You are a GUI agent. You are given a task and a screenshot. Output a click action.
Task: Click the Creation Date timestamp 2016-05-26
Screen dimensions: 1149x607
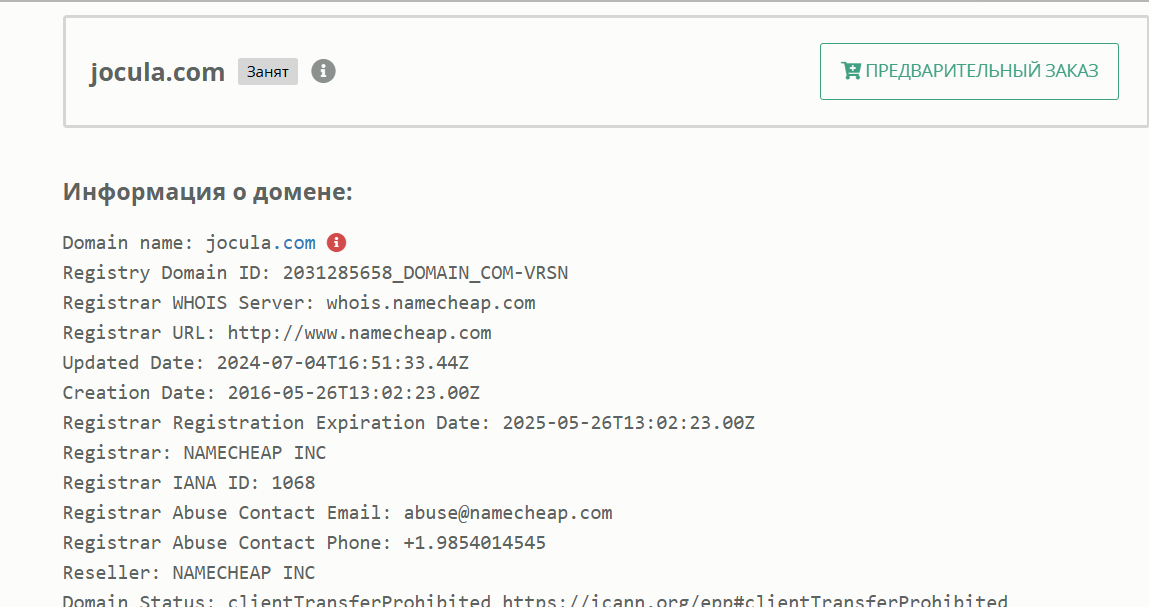(x=353, y=393)
